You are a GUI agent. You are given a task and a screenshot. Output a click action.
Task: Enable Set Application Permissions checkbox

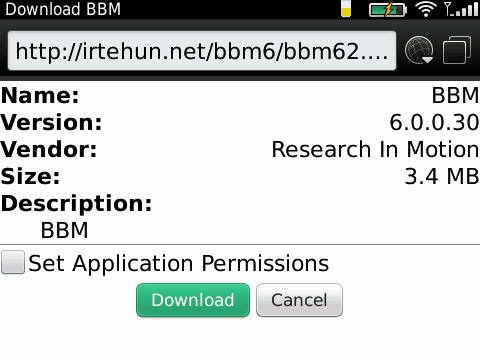[13, 262]
